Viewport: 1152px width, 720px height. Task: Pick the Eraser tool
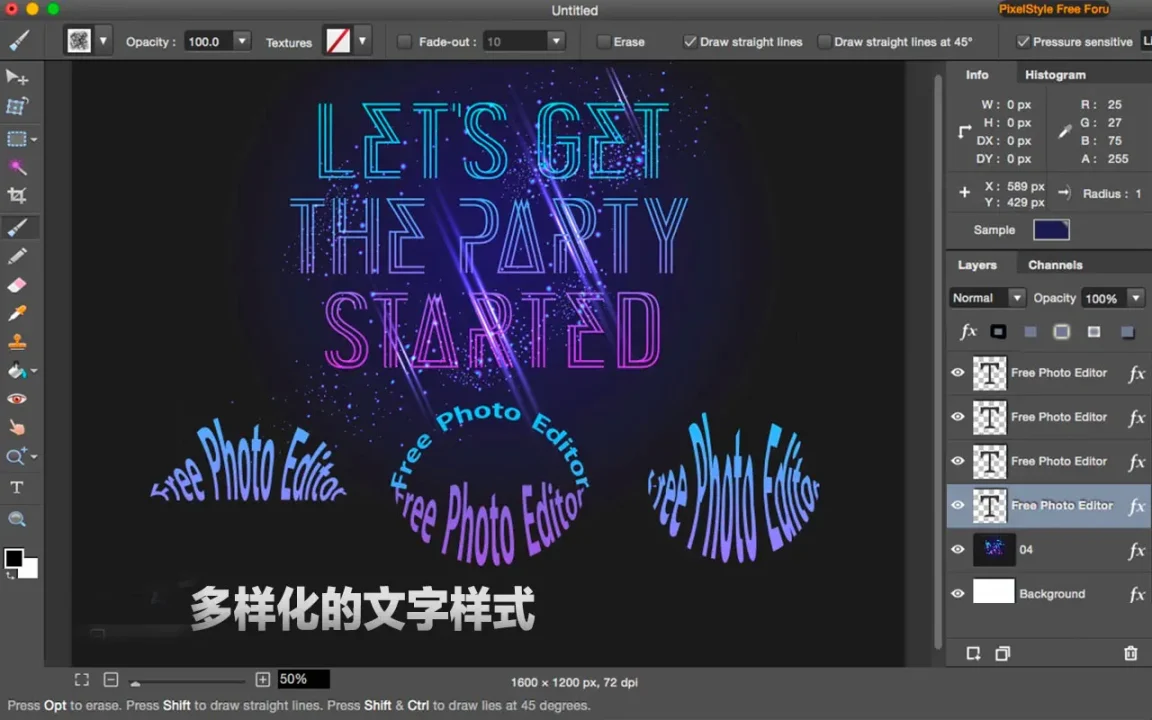17,286
